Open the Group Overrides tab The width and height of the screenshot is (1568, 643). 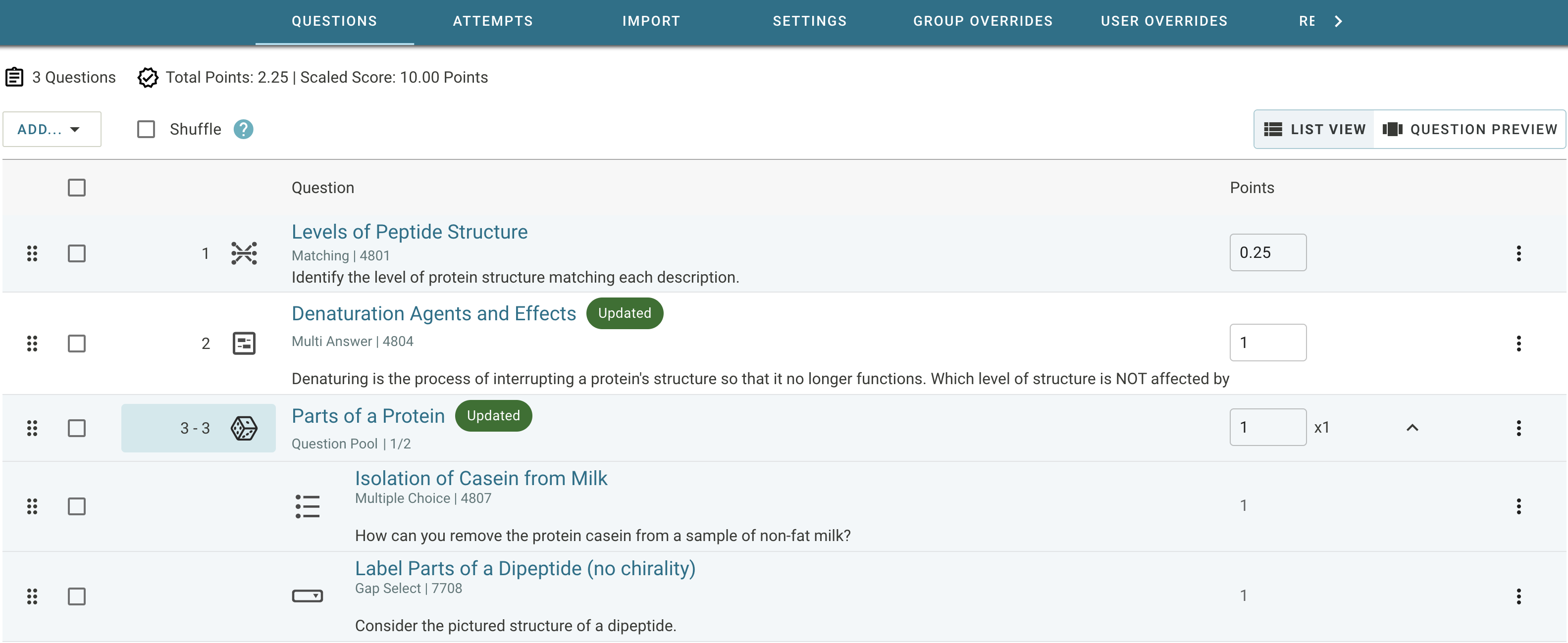(983, 21)
